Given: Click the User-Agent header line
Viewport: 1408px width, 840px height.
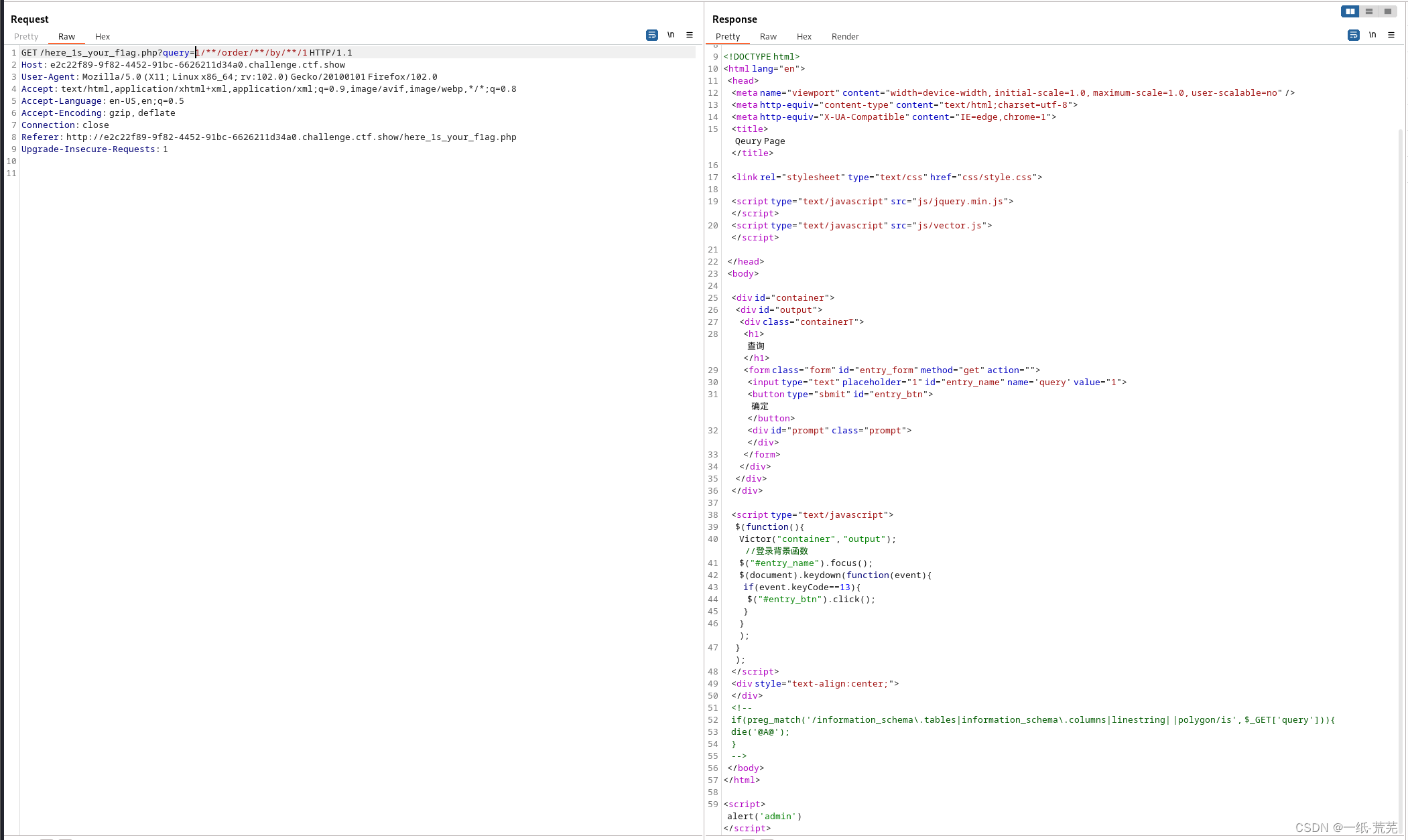Looking at the screenshot, I should coord(229,77).
